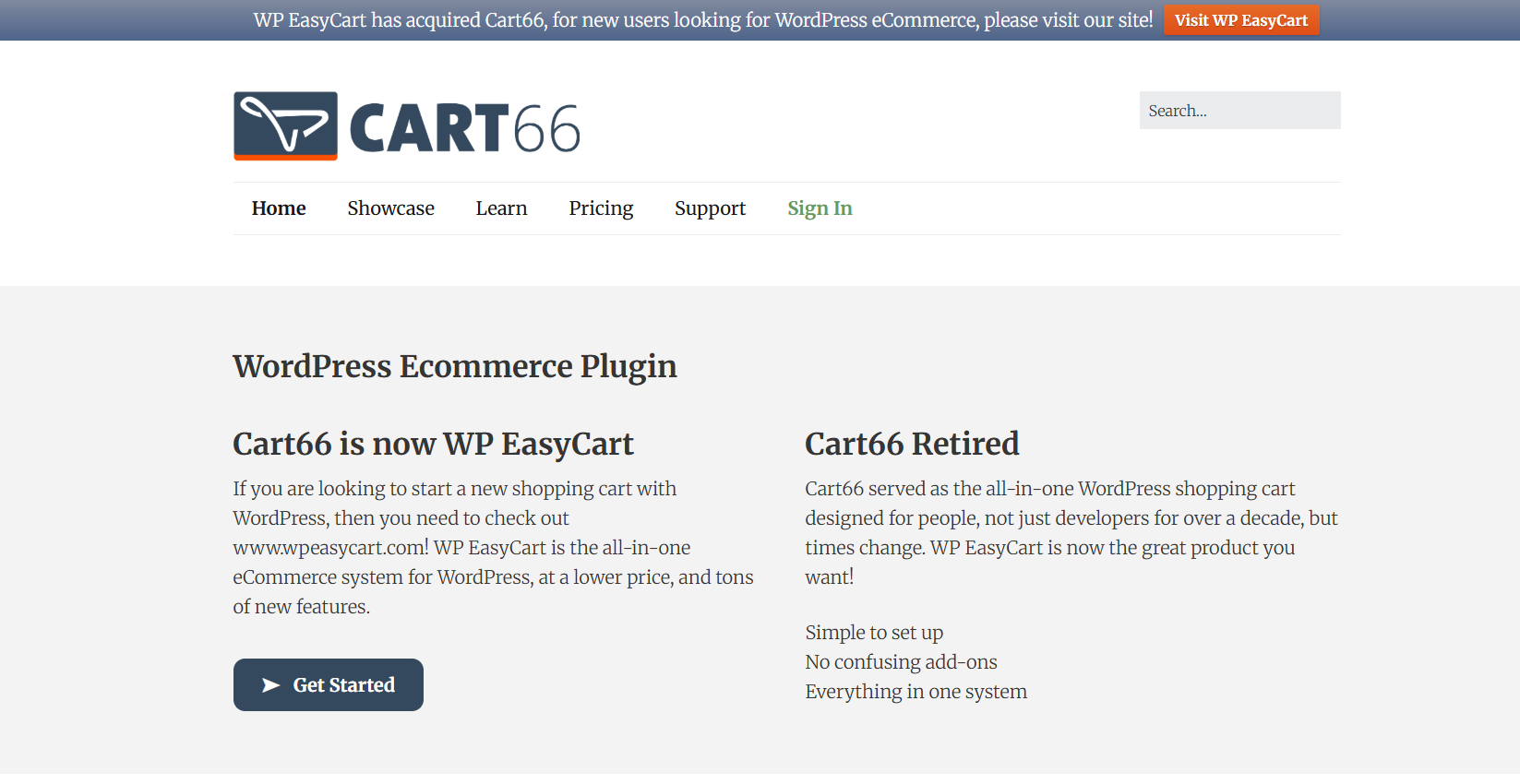Open the Support page
This screenshot has width=1520, height=784.
click(x=710, y=208)
